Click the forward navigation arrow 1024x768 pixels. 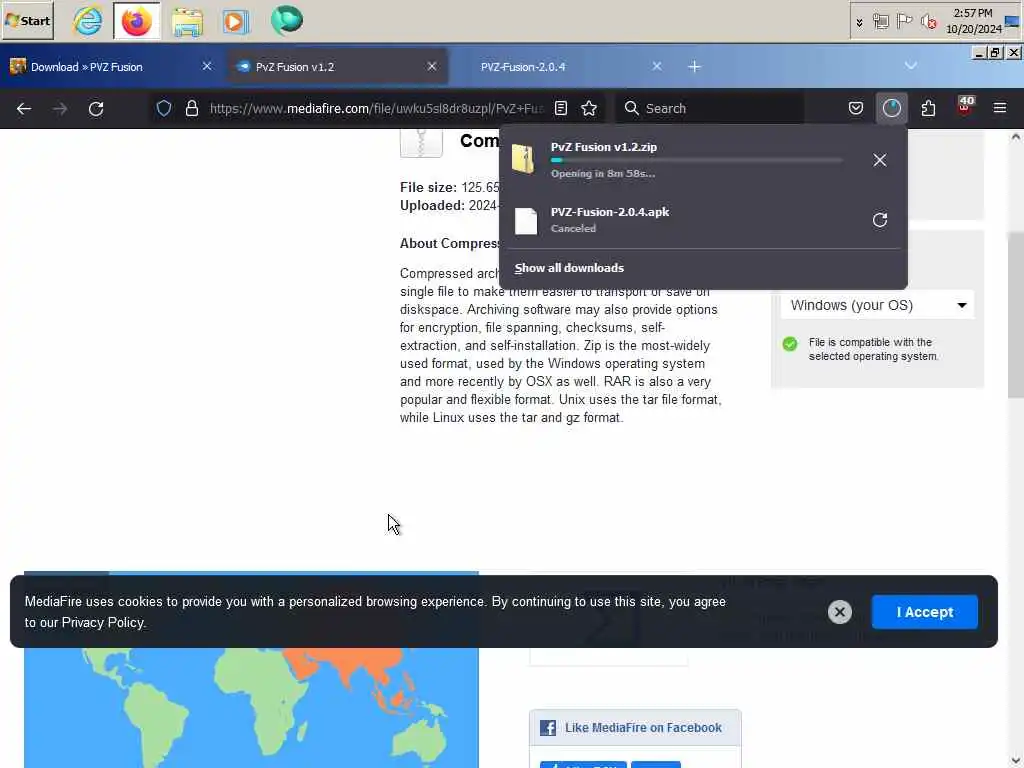pos(60,108)
